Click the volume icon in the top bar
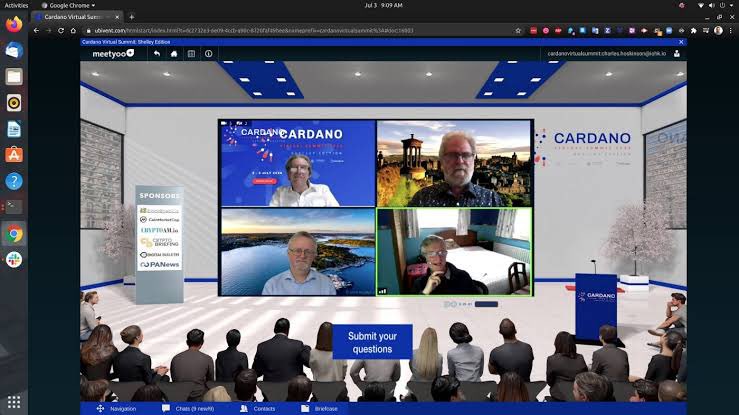This screenshot has height=415, width=739. point(712,5)
